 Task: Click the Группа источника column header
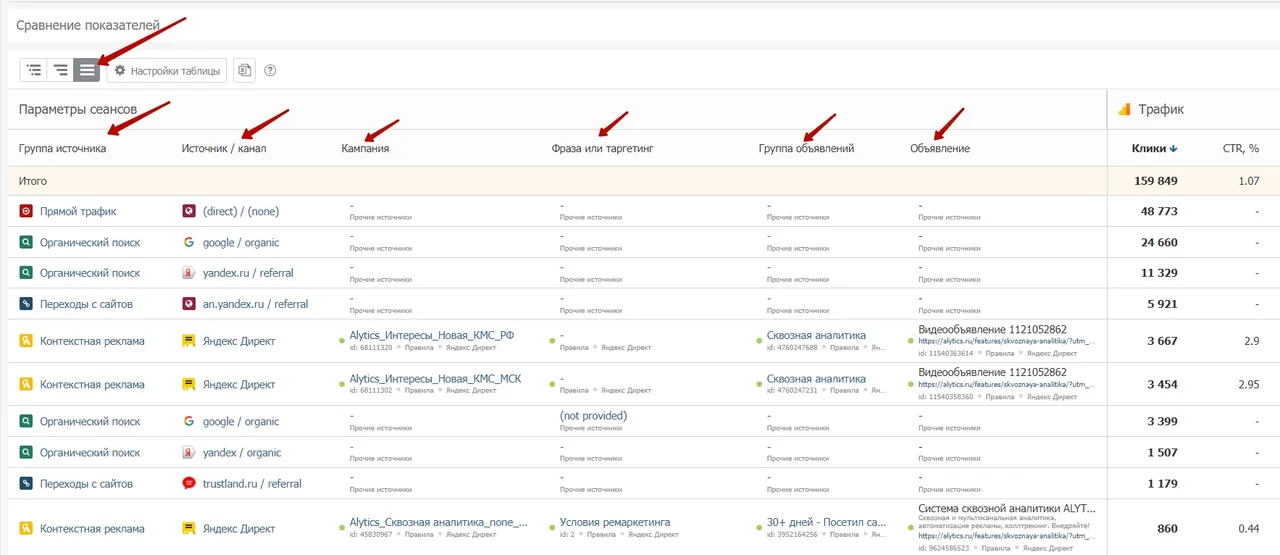(x=62, y=148)
